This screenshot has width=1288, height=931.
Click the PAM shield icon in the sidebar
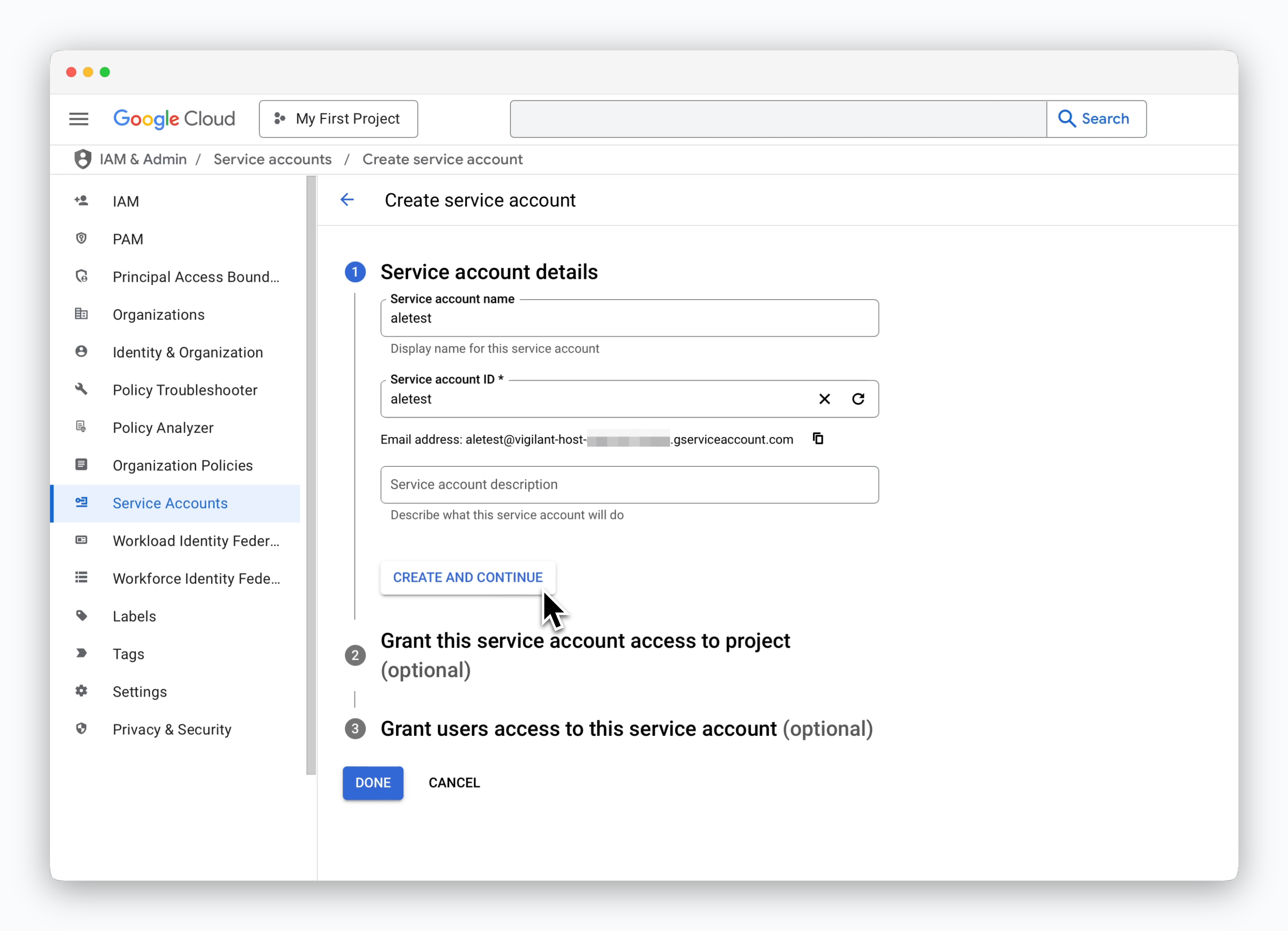[81, 238]
